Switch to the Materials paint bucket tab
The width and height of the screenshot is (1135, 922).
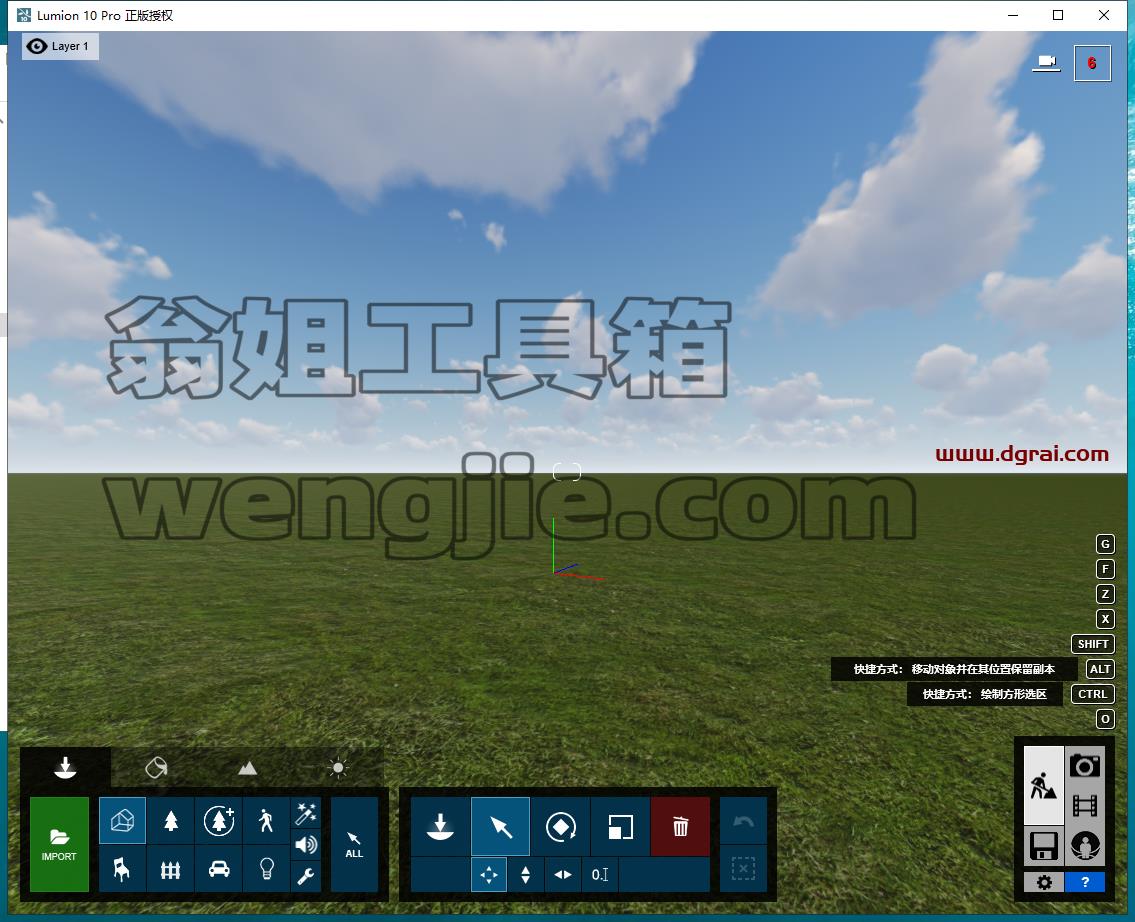point(156,767)
